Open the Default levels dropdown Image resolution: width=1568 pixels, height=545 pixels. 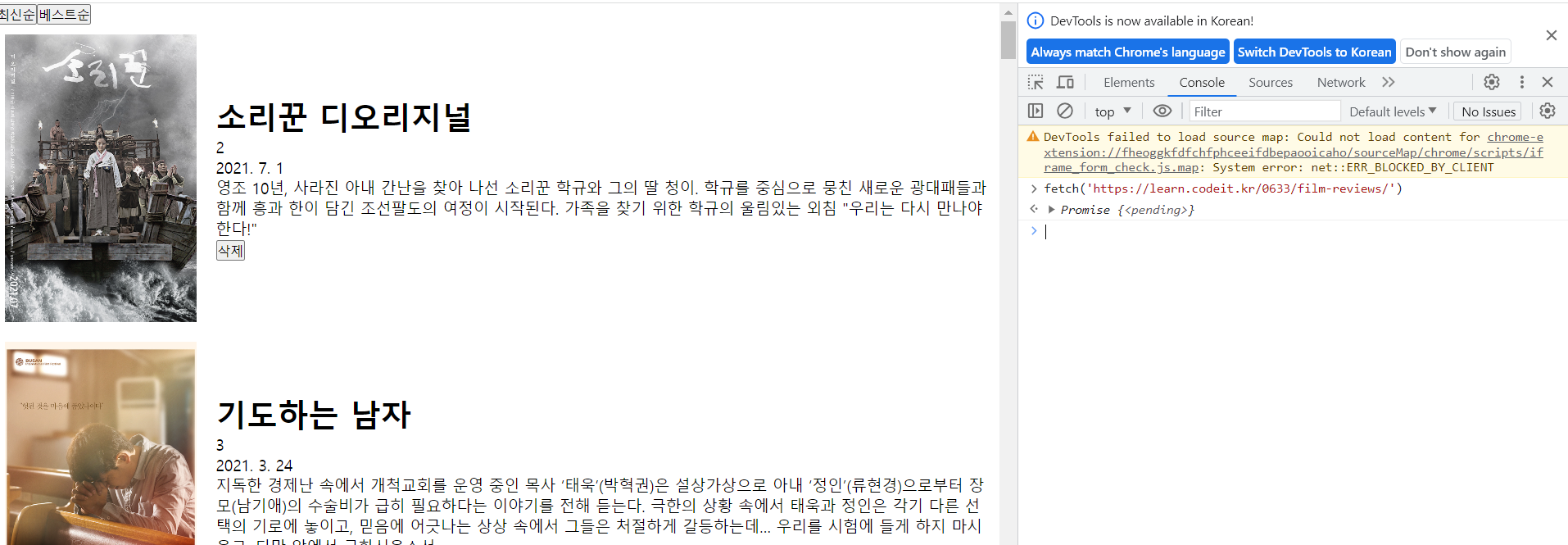pos(1393,111)
